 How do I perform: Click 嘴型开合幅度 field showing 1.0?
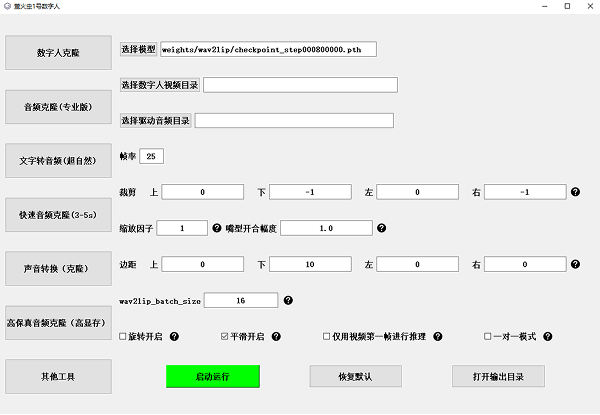pyautogui.click(x=326, y=228)
